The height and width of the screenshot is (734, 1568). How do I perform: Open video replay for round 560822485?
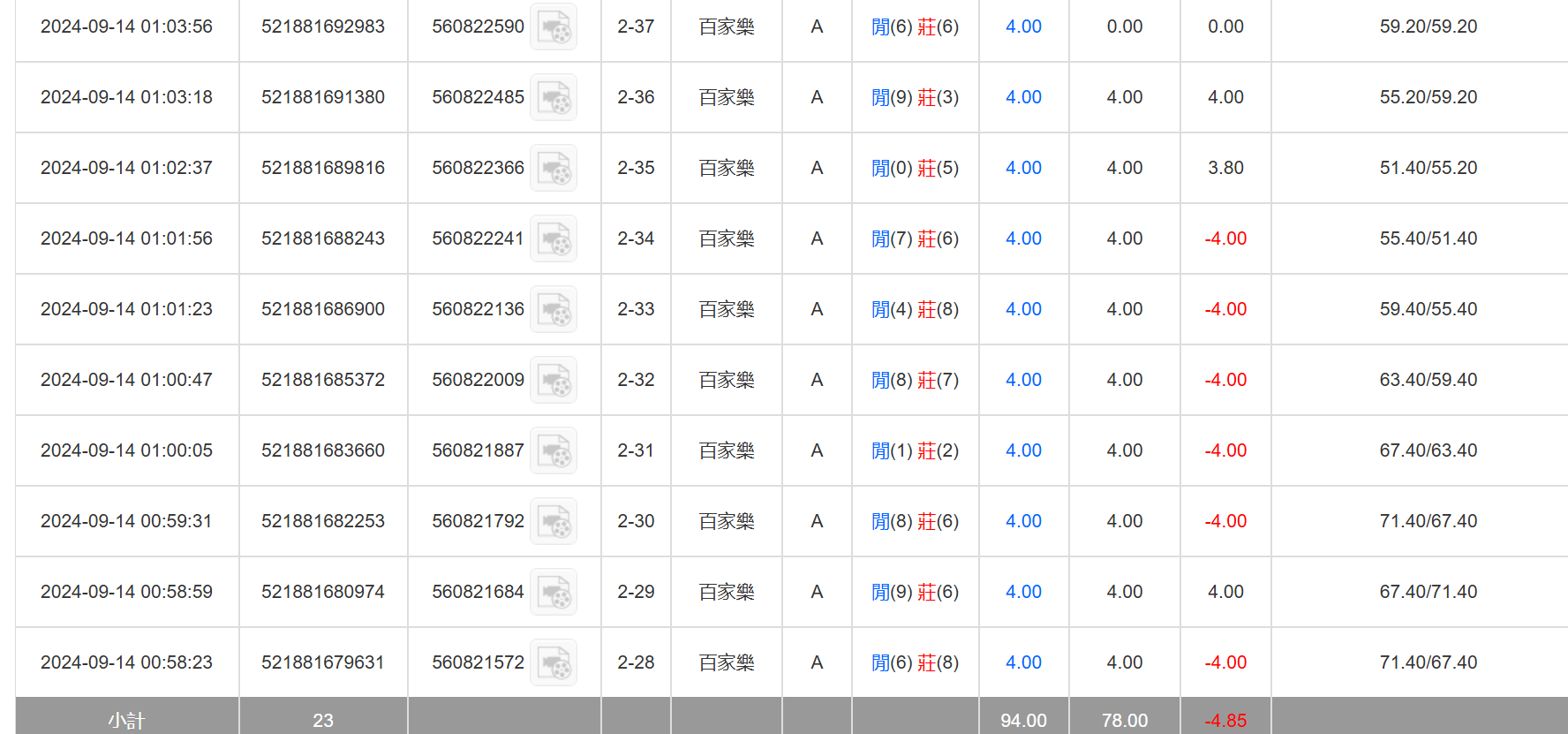coord(554,98)
